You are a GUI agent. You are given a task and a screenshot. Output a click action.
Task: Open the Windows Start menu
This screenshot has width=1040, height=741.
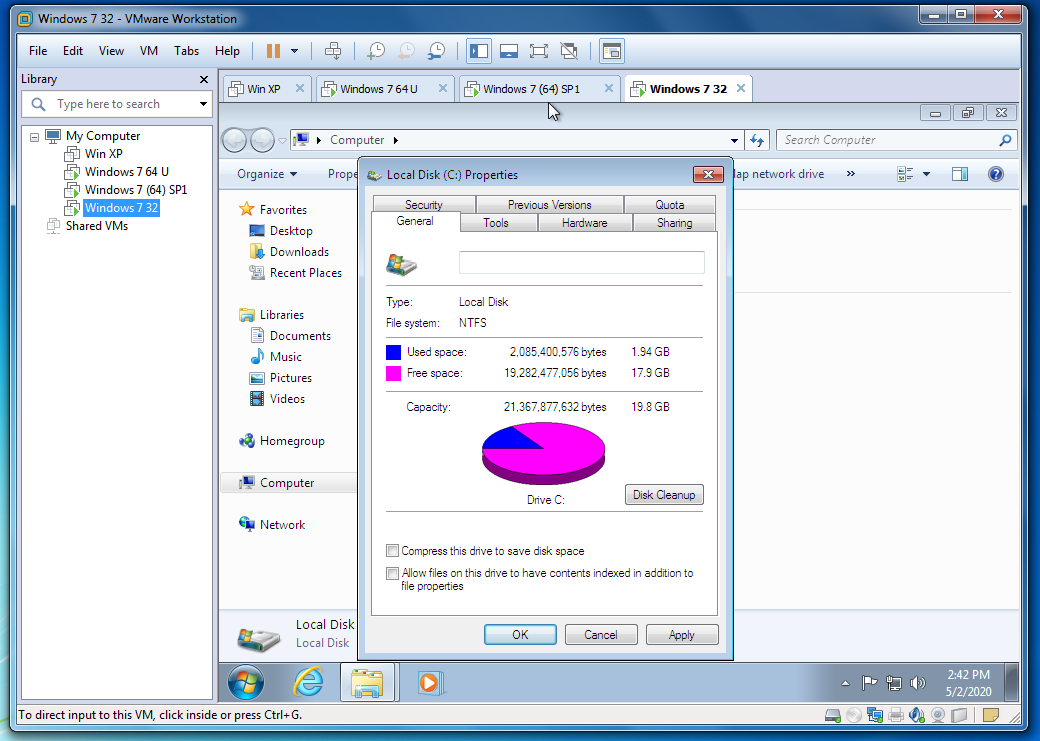tap(246, 682)
